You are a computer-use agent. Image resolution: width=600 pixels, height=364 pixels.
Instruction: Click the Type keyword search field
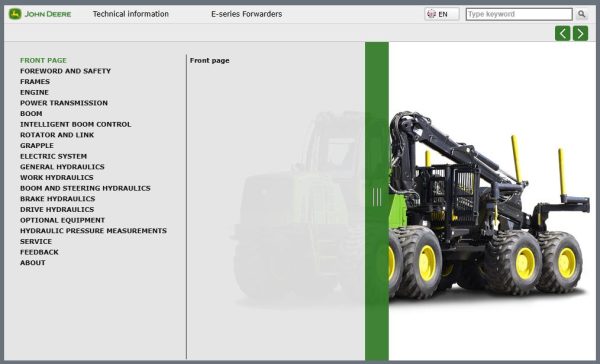519,14
